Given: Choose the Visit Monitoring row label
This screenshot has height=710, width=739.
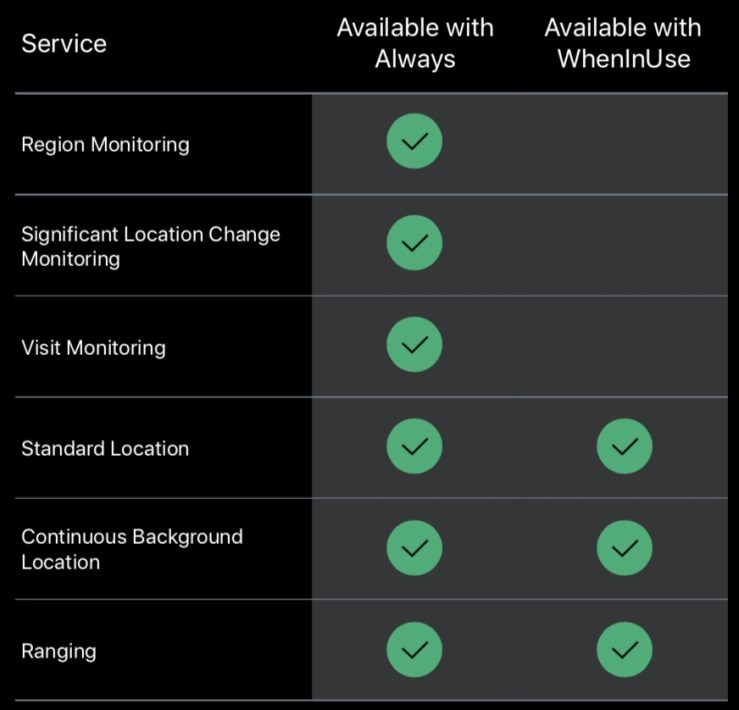Looking at the screenshot, I should click(93, 348).
